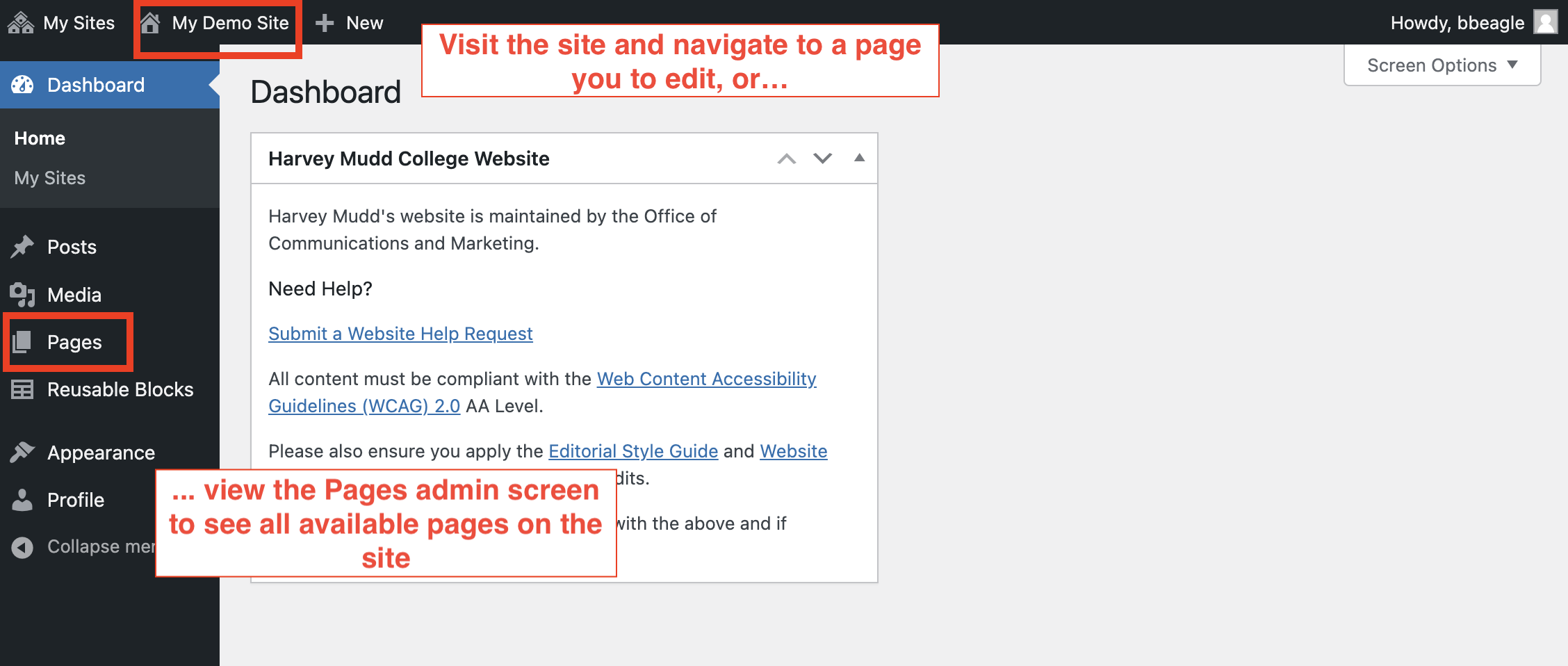This screenshot has height=666, width=1568.
Task: Click the Appearance paintbrush icon
Action: tap(22, 453)
